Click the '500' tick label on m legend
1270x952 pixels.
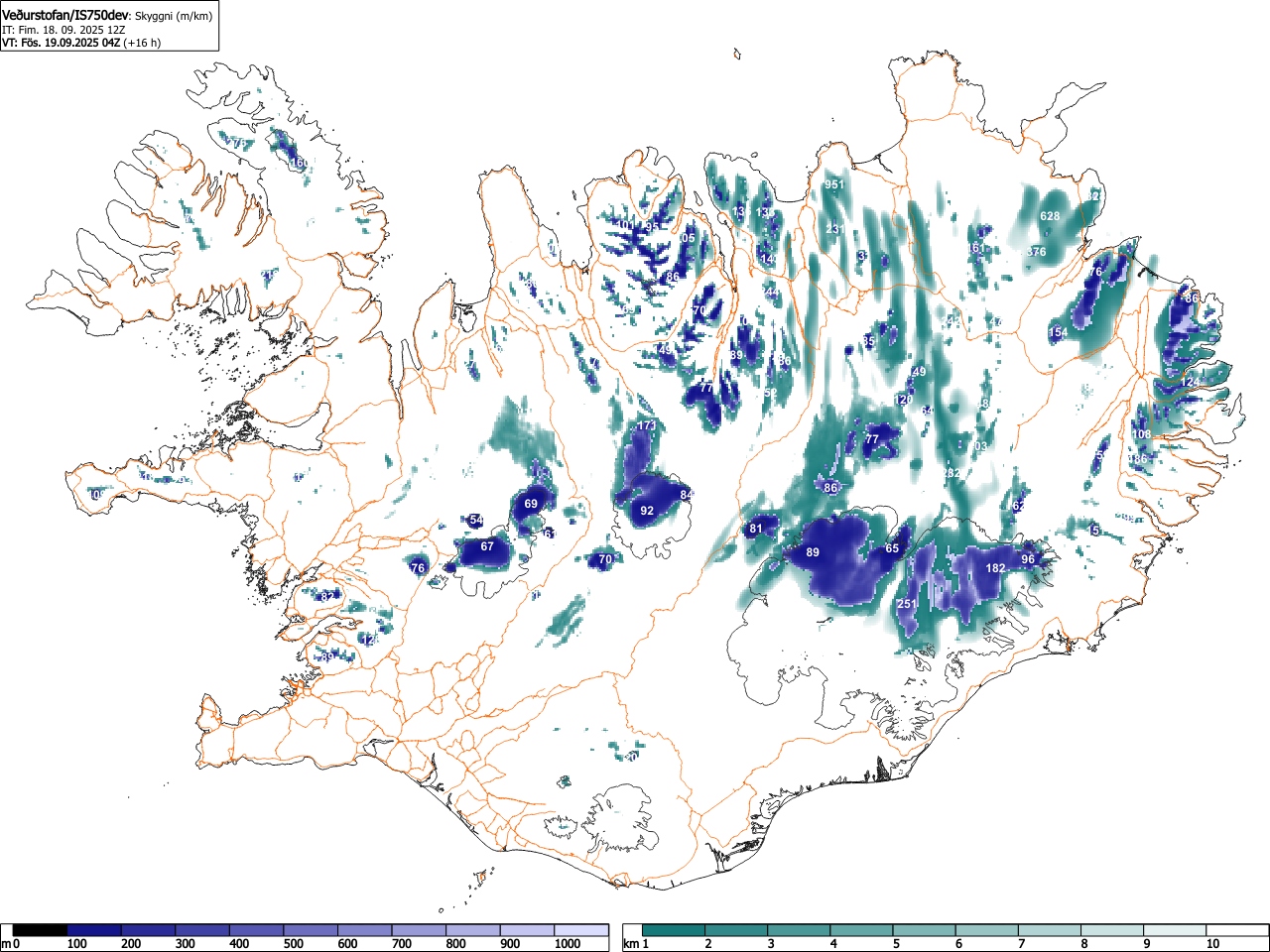tap(293, 945)
